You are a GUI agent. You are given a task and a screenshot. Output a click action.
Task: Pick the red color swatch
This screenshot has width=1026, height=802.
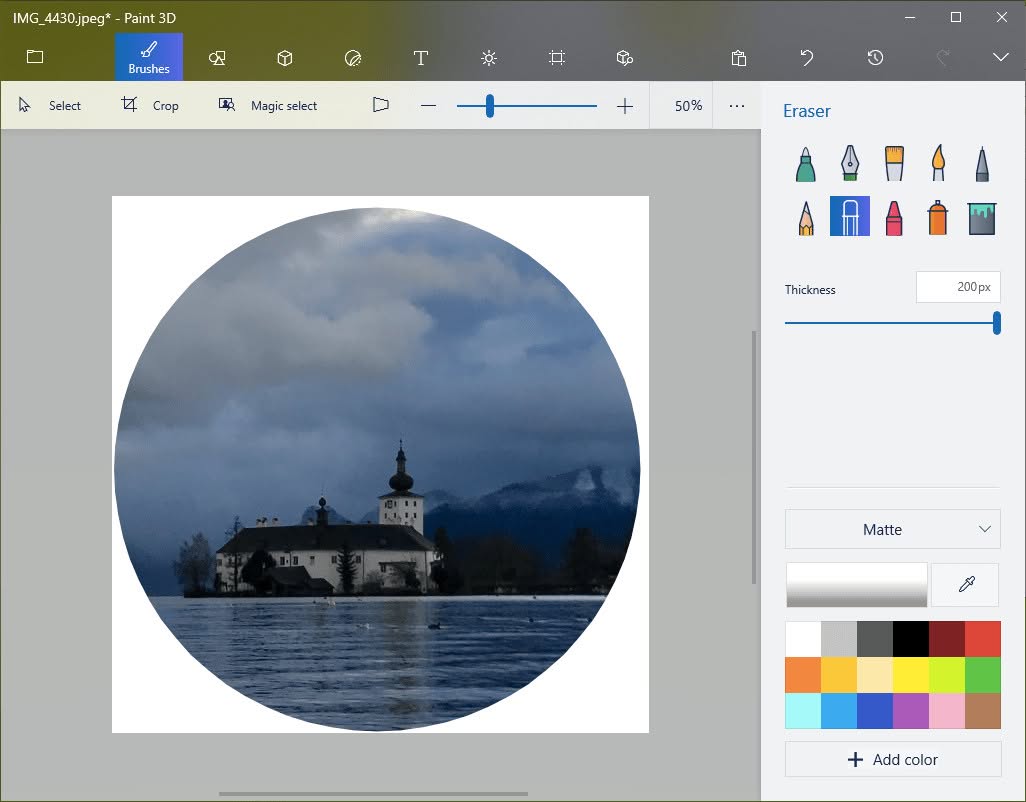pos(983,639)
